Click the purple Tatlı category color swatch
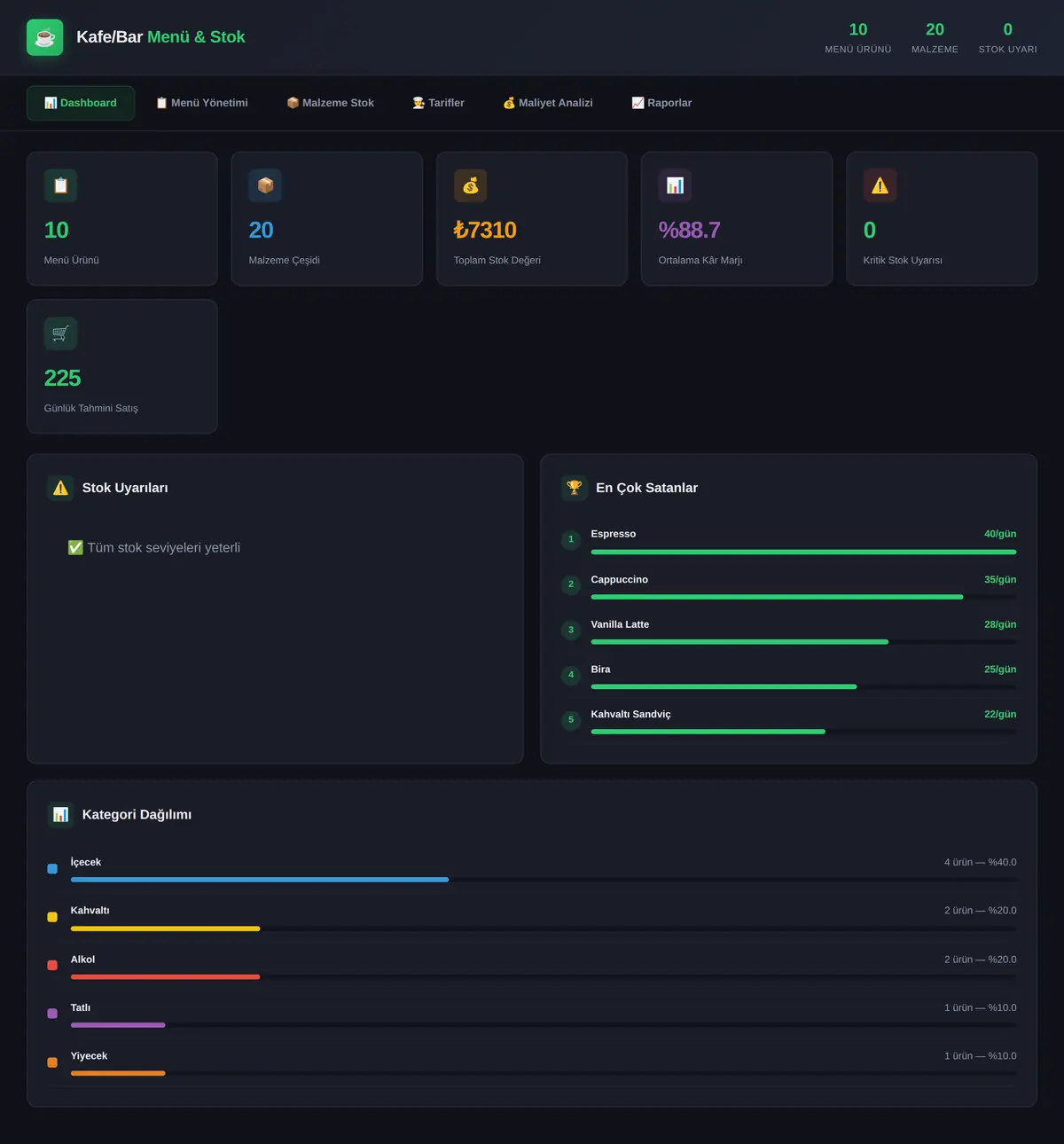 click(x=52, y=1013)
